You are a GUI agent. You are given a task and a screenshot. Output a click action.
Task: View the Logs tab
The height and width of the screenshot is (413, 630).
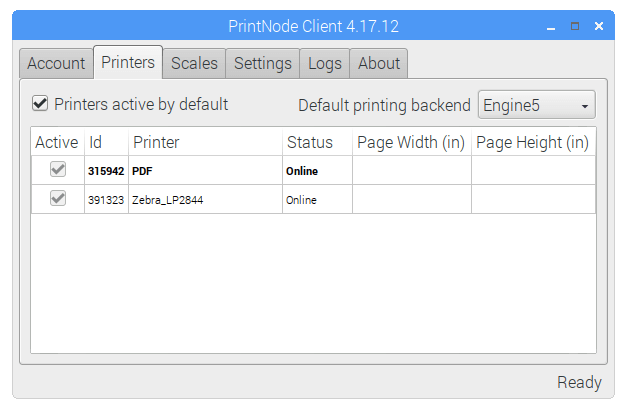coord(325,63)
